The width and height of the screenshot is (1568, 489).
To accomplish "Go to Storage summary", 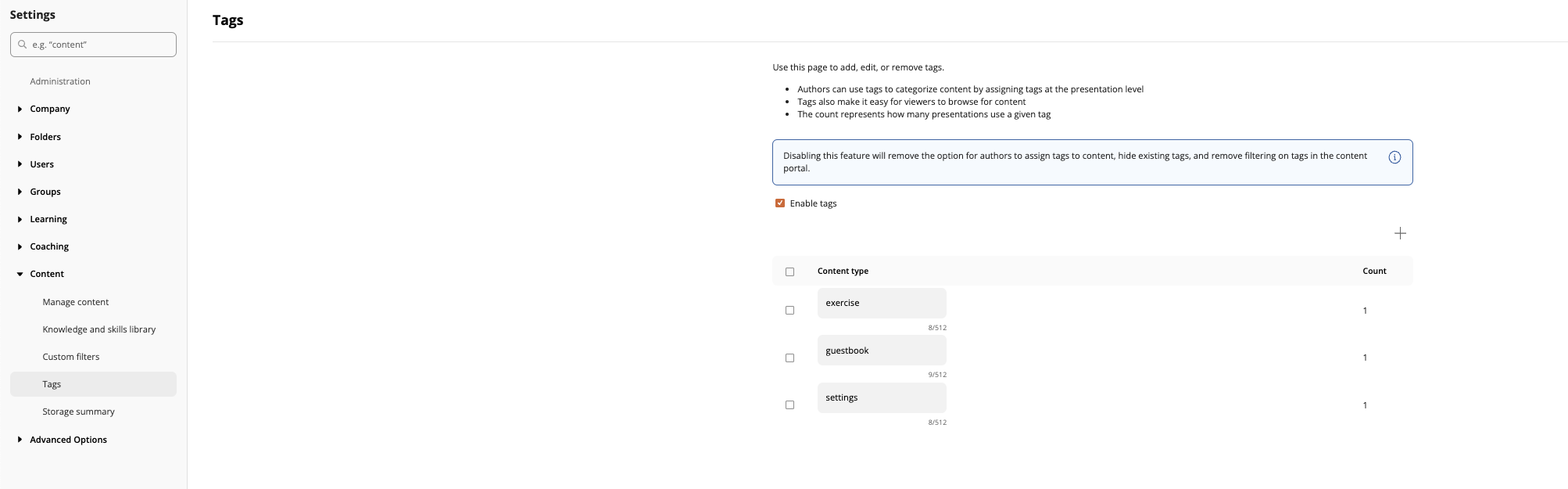I will point(78,412).
